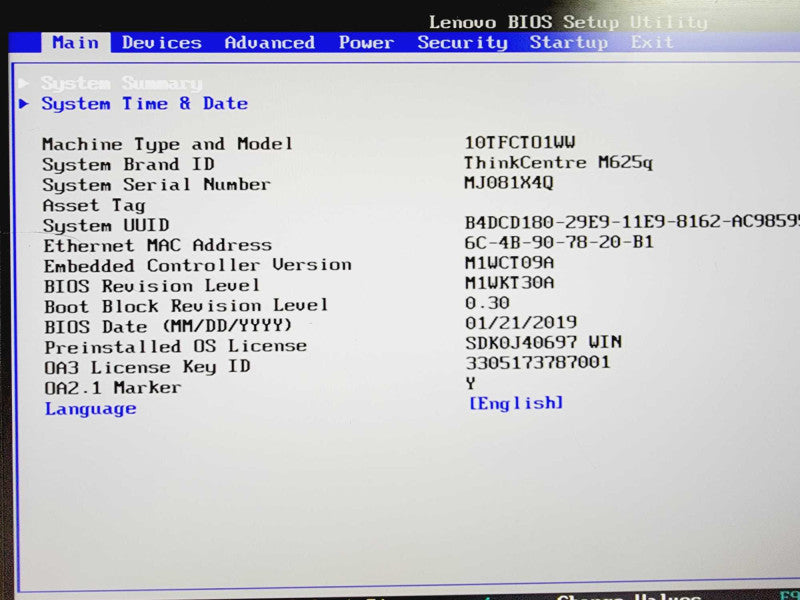Select value M1WCT09A
This screenshot has width=800, height=600.
pos(509,263)
